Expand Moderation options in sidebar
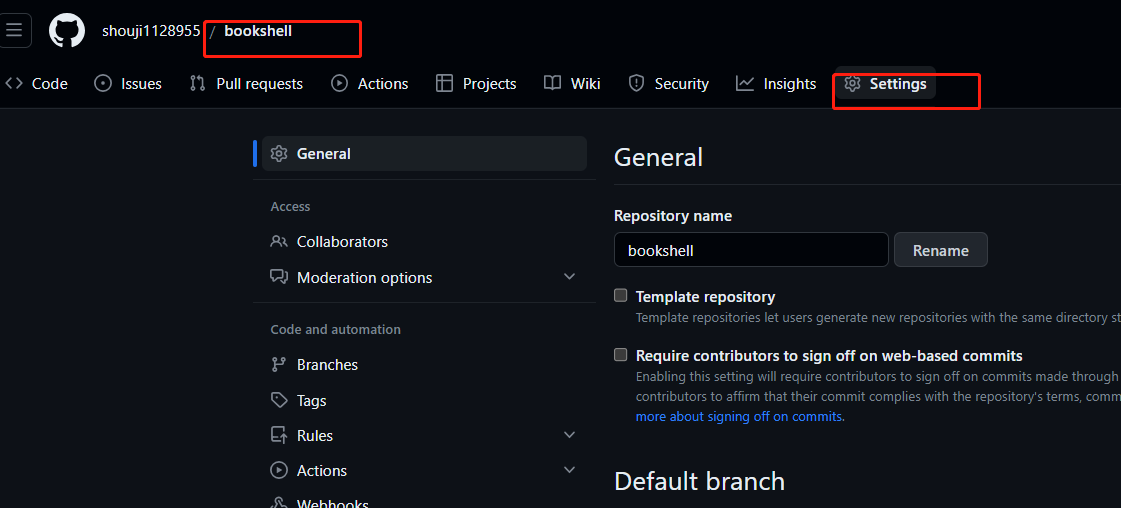This screenshot has height=508, width=1121. coord(569,277)
